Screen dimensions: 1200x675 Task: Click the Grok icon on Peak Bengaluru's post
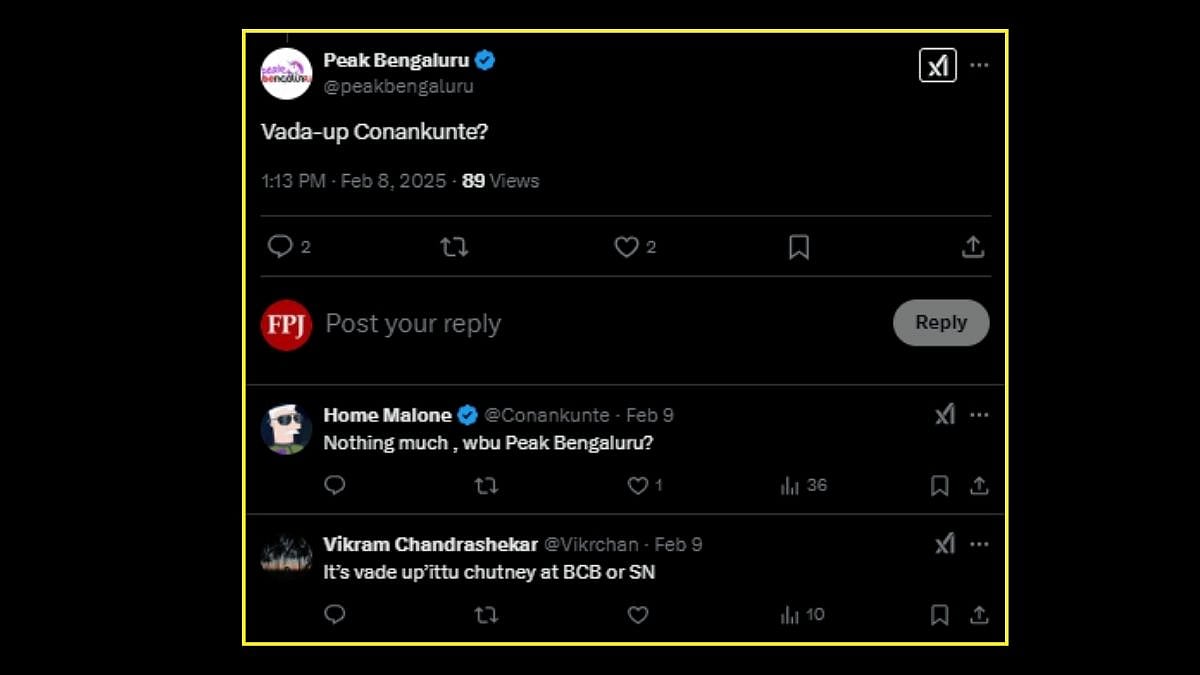[x=937, y=66]
